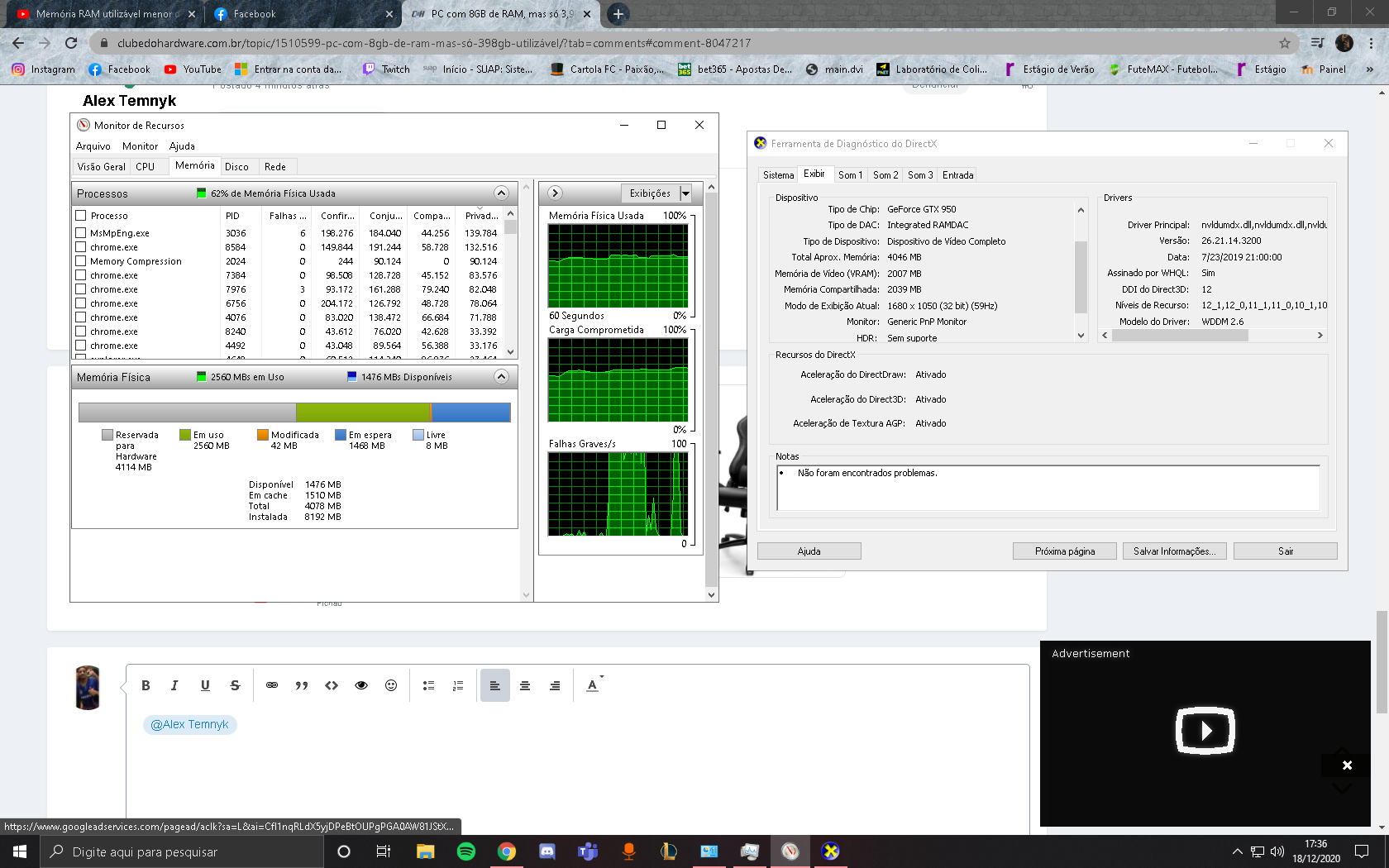The width and height of the screenshot is (1389, 868).
Task: Show hidden system tray icons
Action: click(1237, 851)
